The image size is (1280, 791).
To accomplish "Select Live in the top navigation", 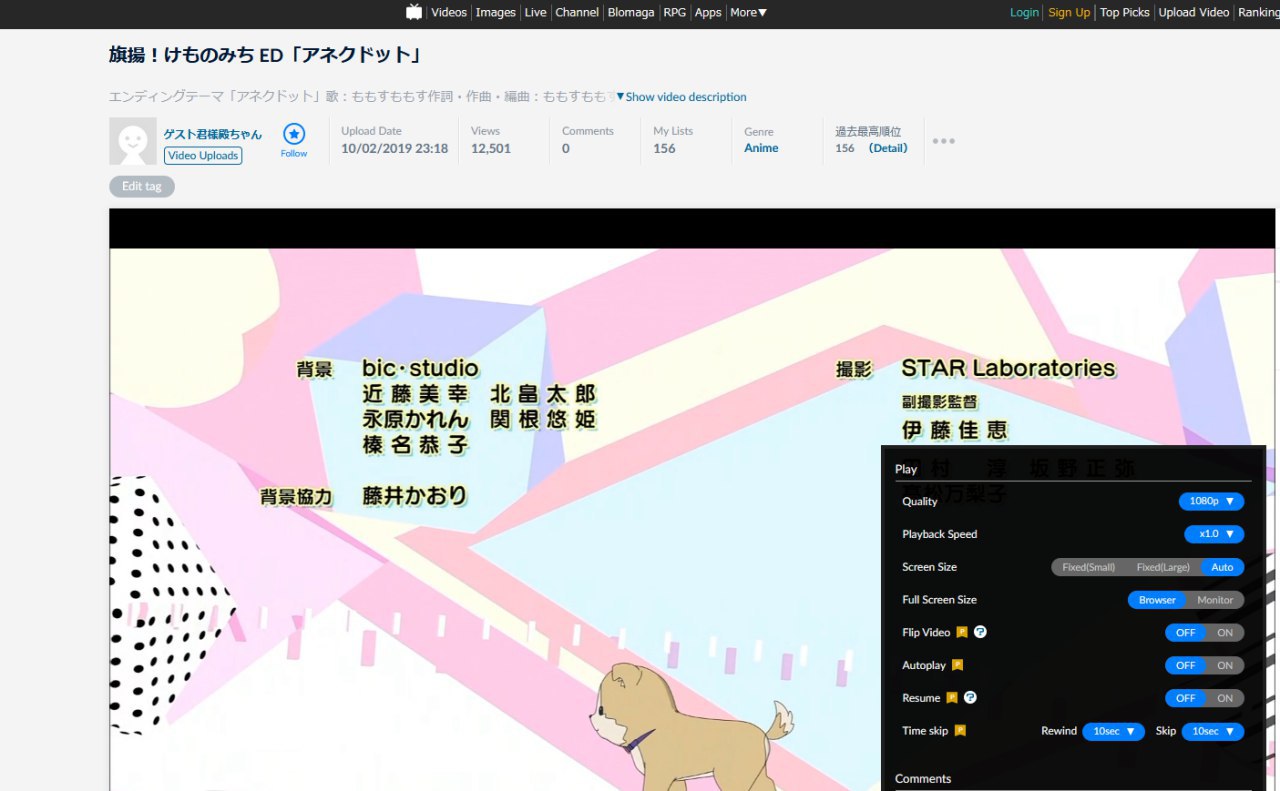I will tap(536, 12).
